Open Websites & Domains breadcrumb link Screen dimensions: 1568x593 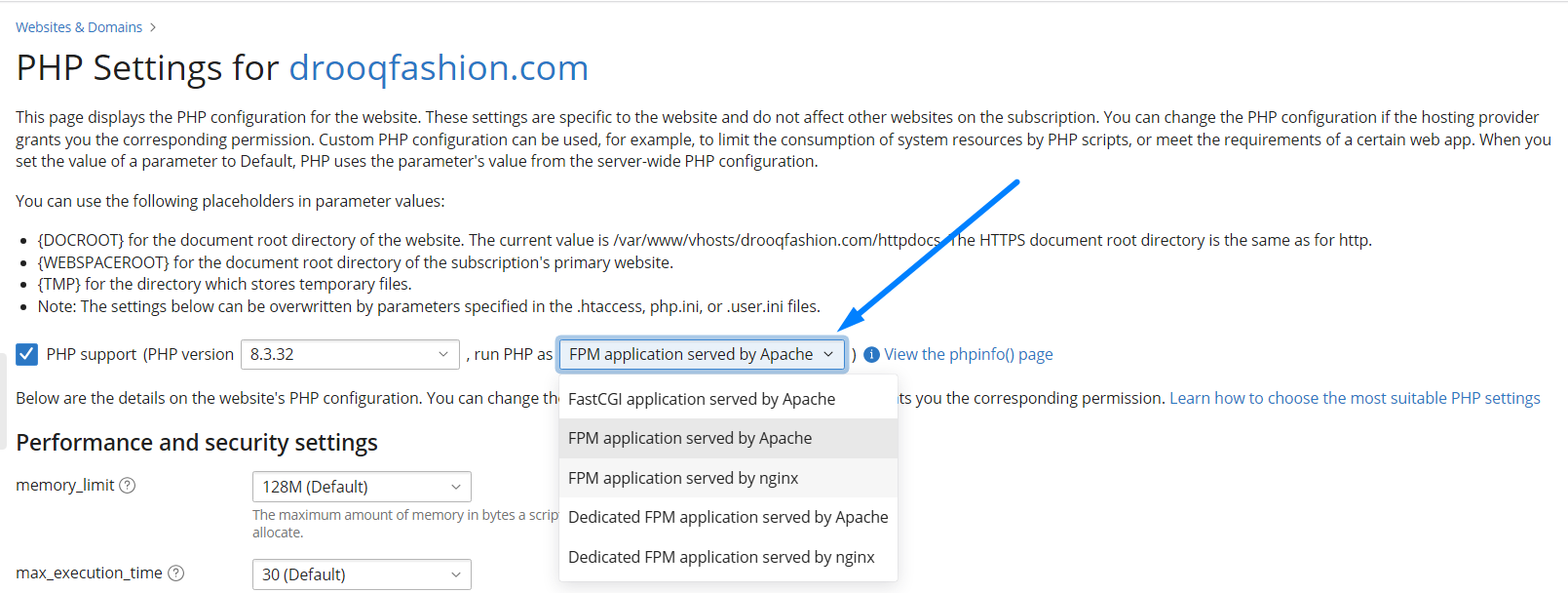coord(79,27)
